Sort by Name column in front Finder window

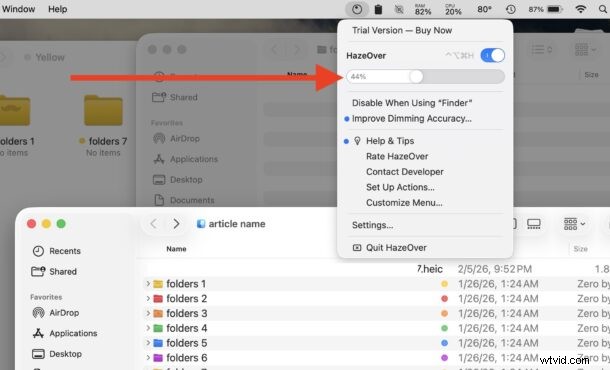[176, 249]
